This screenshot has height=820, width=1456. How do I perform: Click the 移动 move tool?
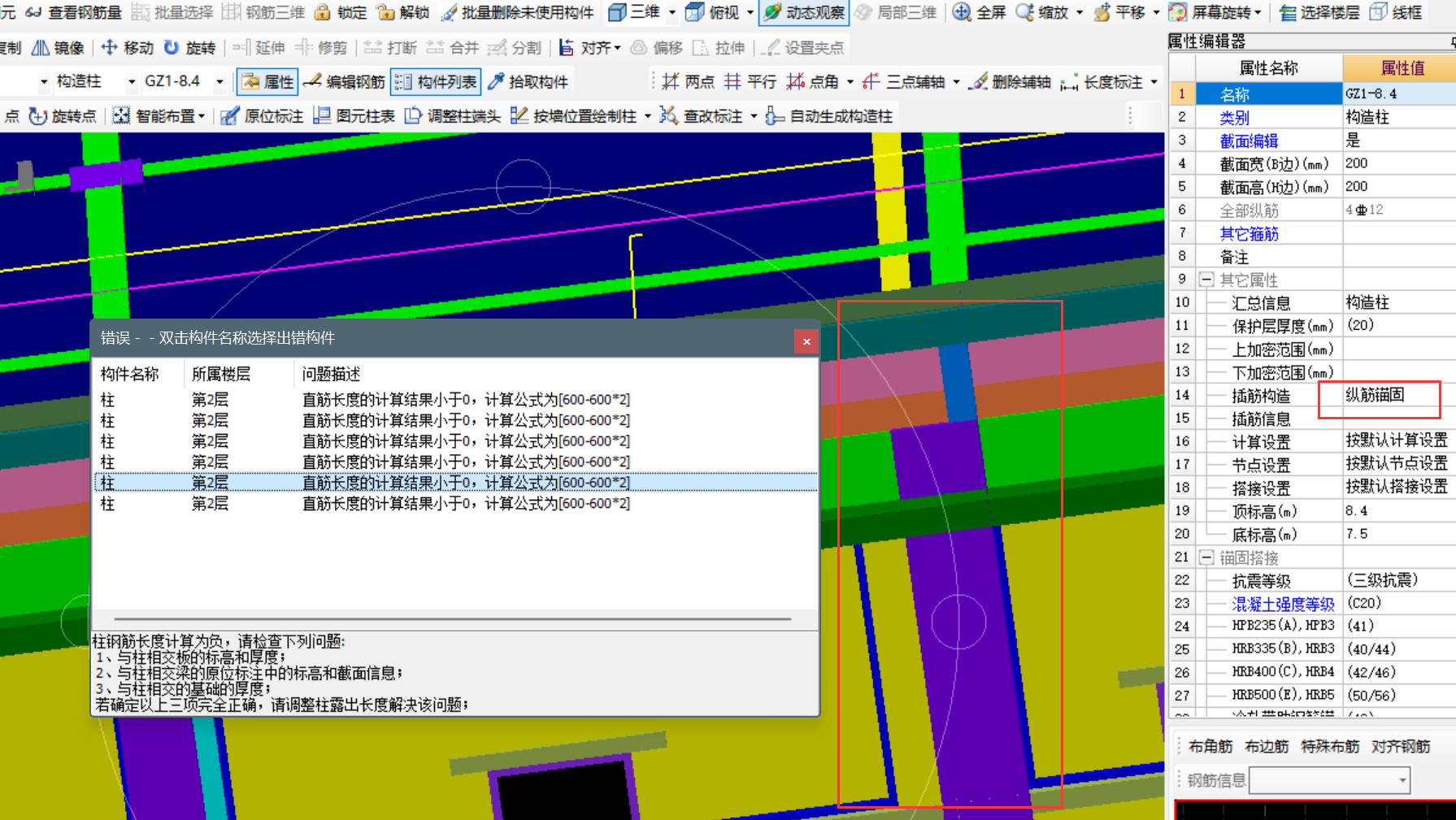(127, 48)
